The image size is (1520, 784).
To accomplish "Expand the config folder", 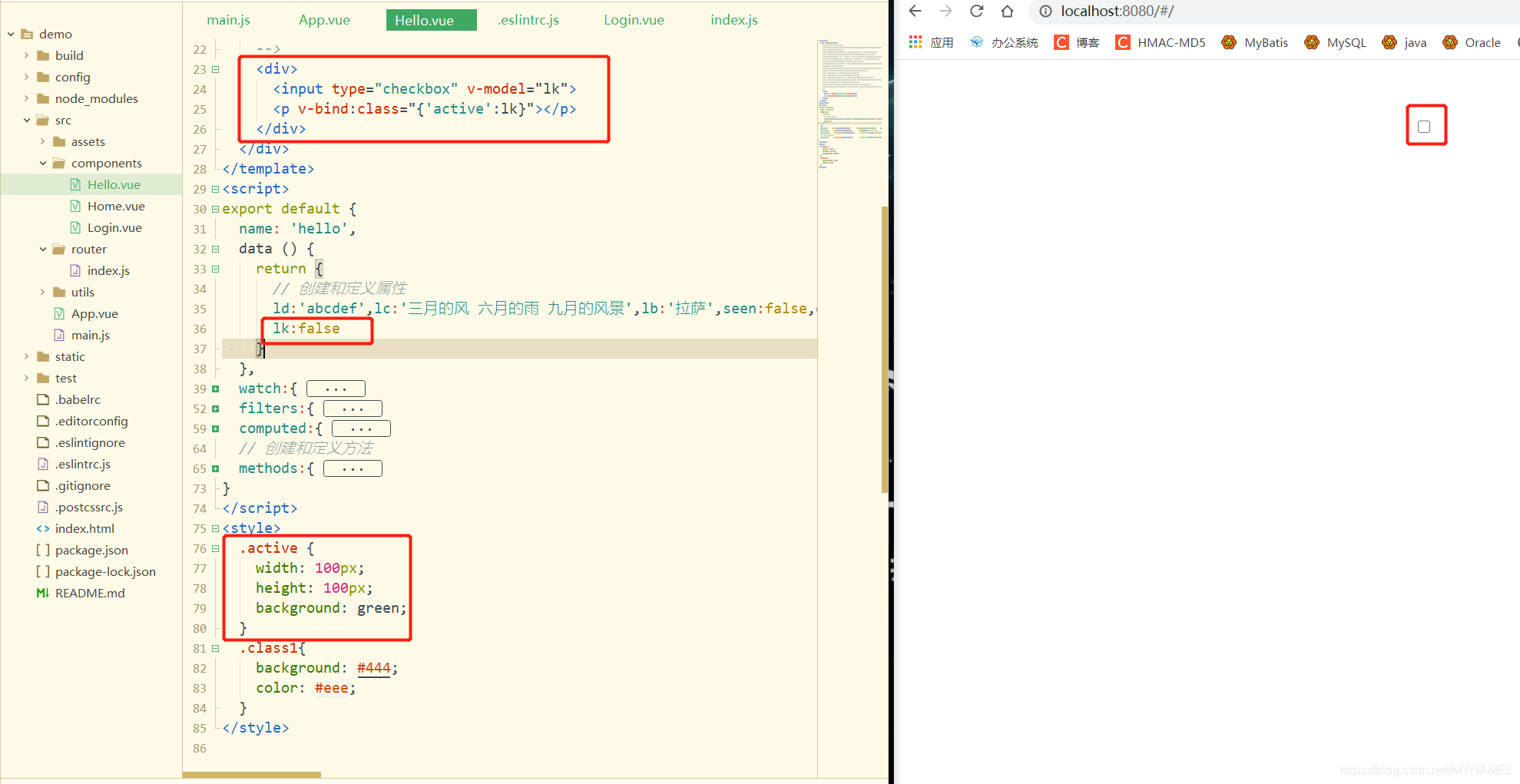I will pyautogui.click(x=26, y=77).
